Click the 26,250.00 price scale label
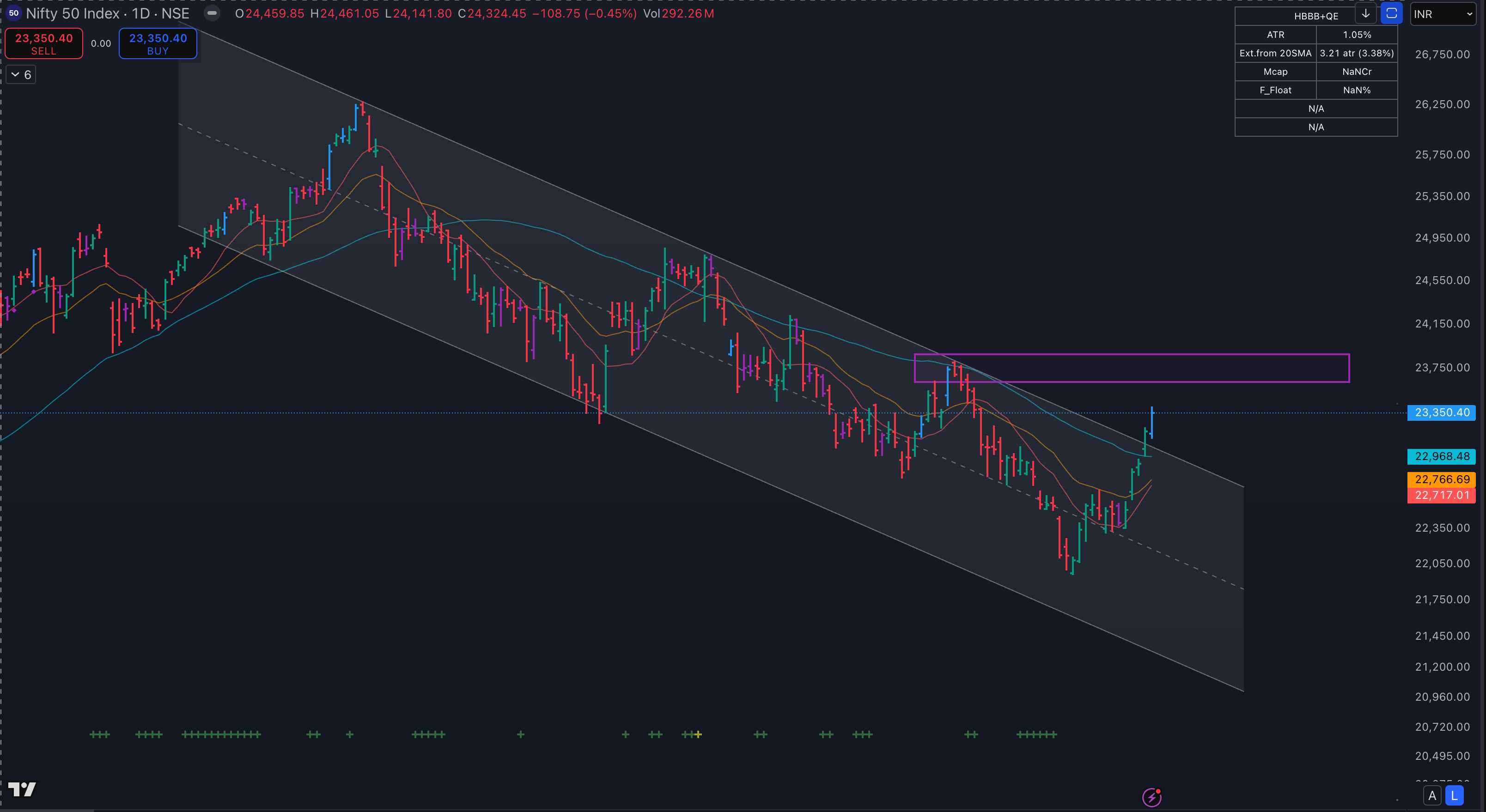Image resolution: width=1486 pixels, height=812 pixels. pyautogui.click(x=1442, y=104)
